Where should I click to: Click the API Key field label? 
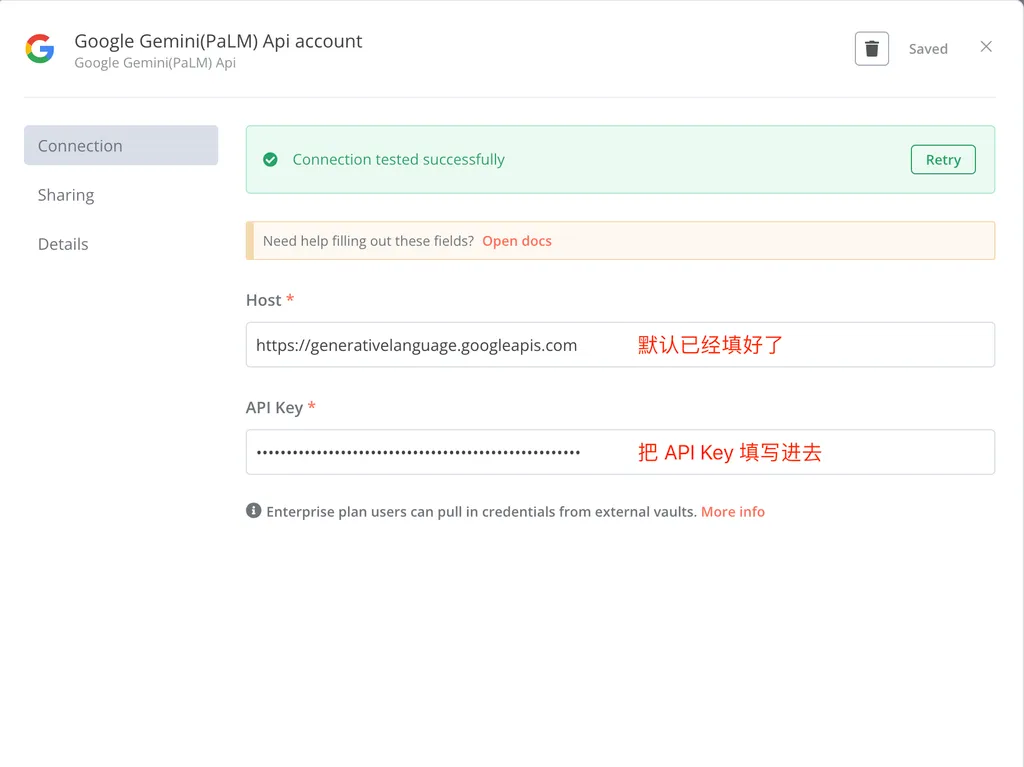click(x=274, y=408)
